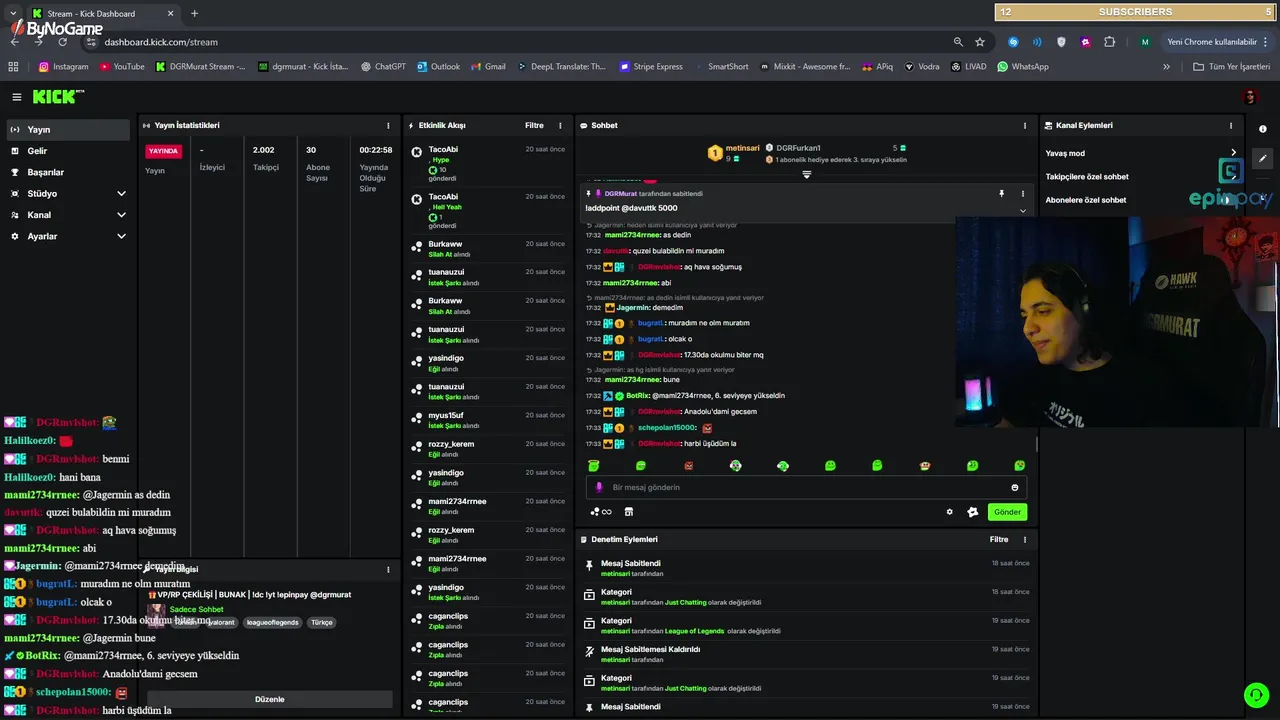1280x720 pixels.
Task: Click the info icon on right rail
Action: (x=1263, y=129)
